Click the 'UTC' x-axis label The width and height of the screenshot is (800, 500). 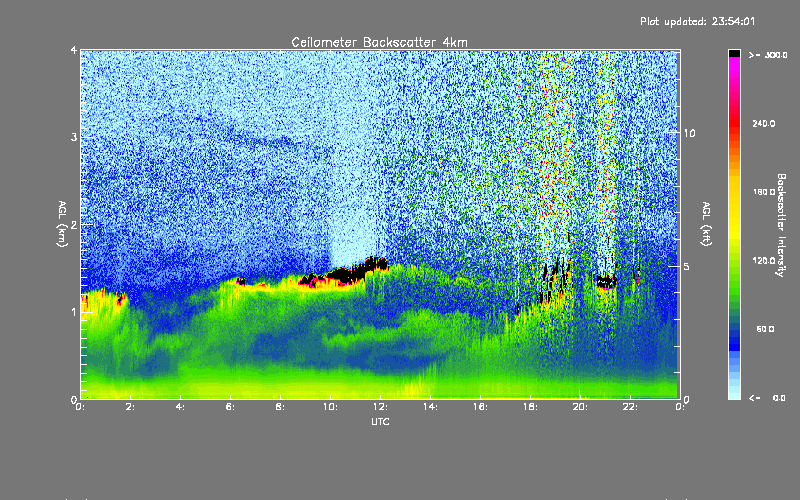click(380, 421)
